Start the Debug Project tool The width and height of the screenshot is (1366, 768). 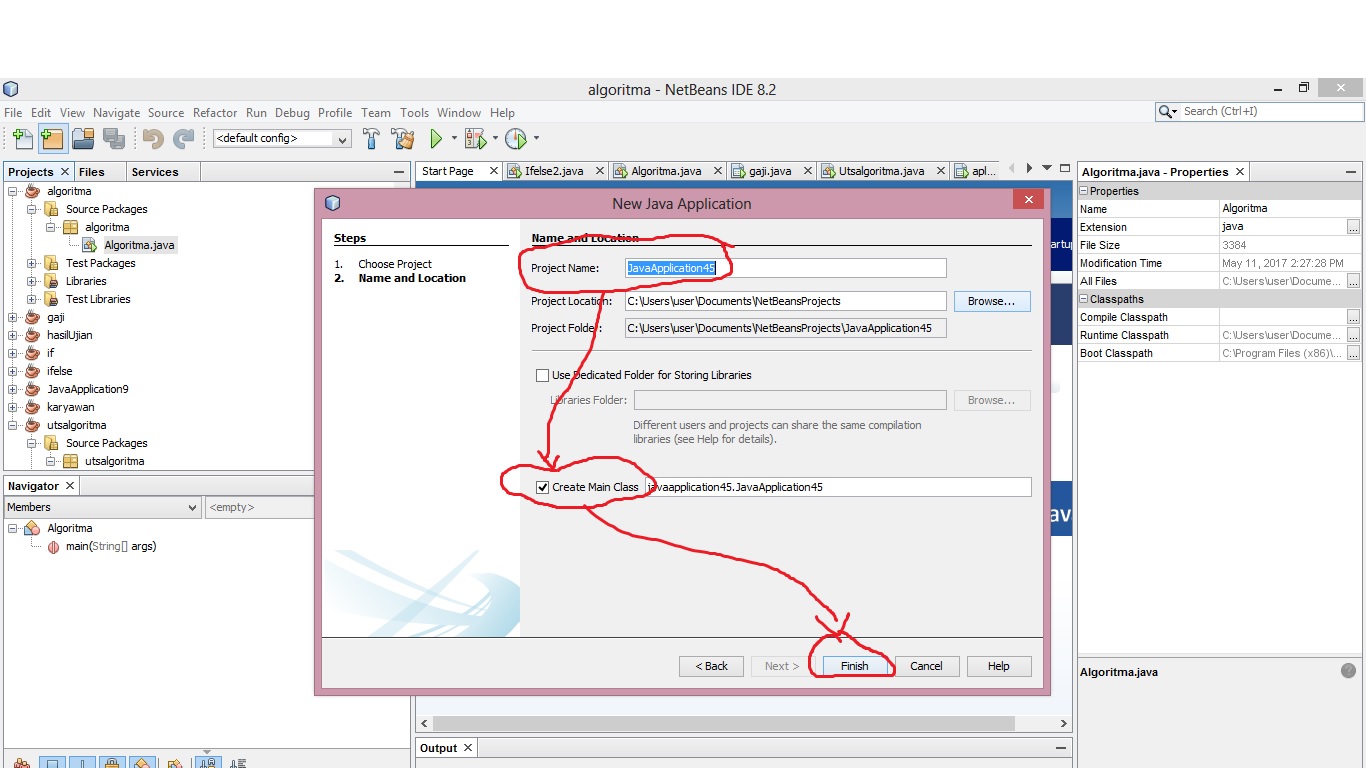474,138
